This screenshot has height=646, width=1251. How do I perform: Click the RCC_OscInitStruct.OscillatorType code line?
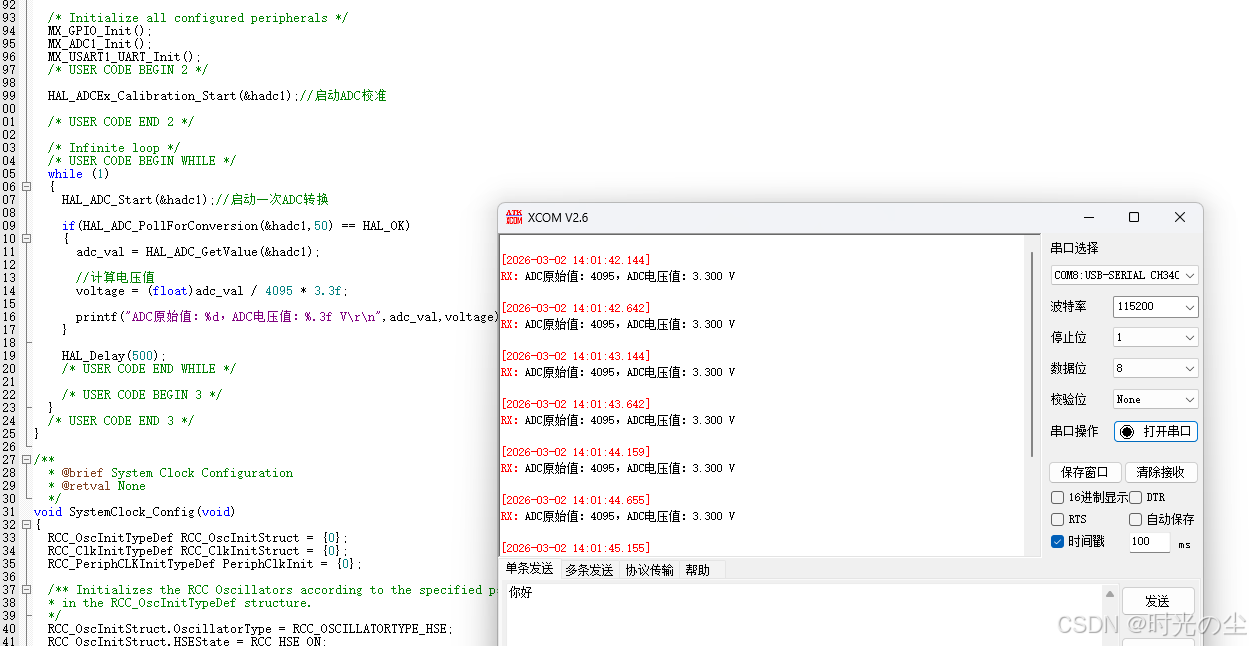[x=250, y=629]
